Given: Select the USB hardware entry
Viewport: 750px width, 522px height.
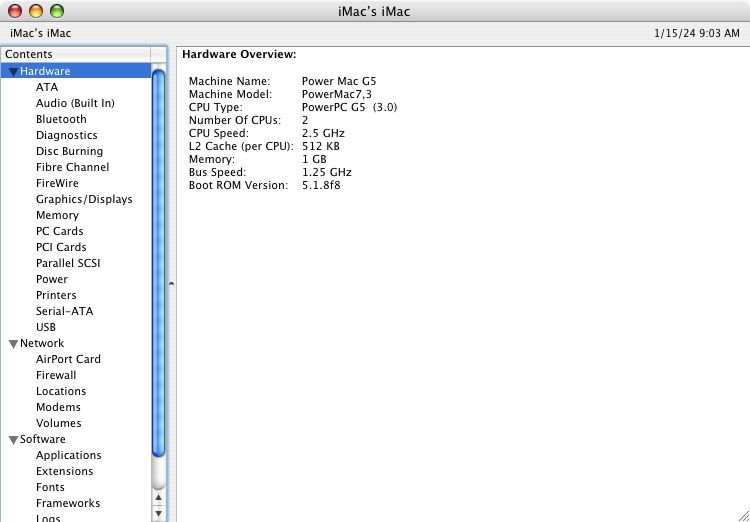Looking at the screenshot, I should click(x=46, y=327).
